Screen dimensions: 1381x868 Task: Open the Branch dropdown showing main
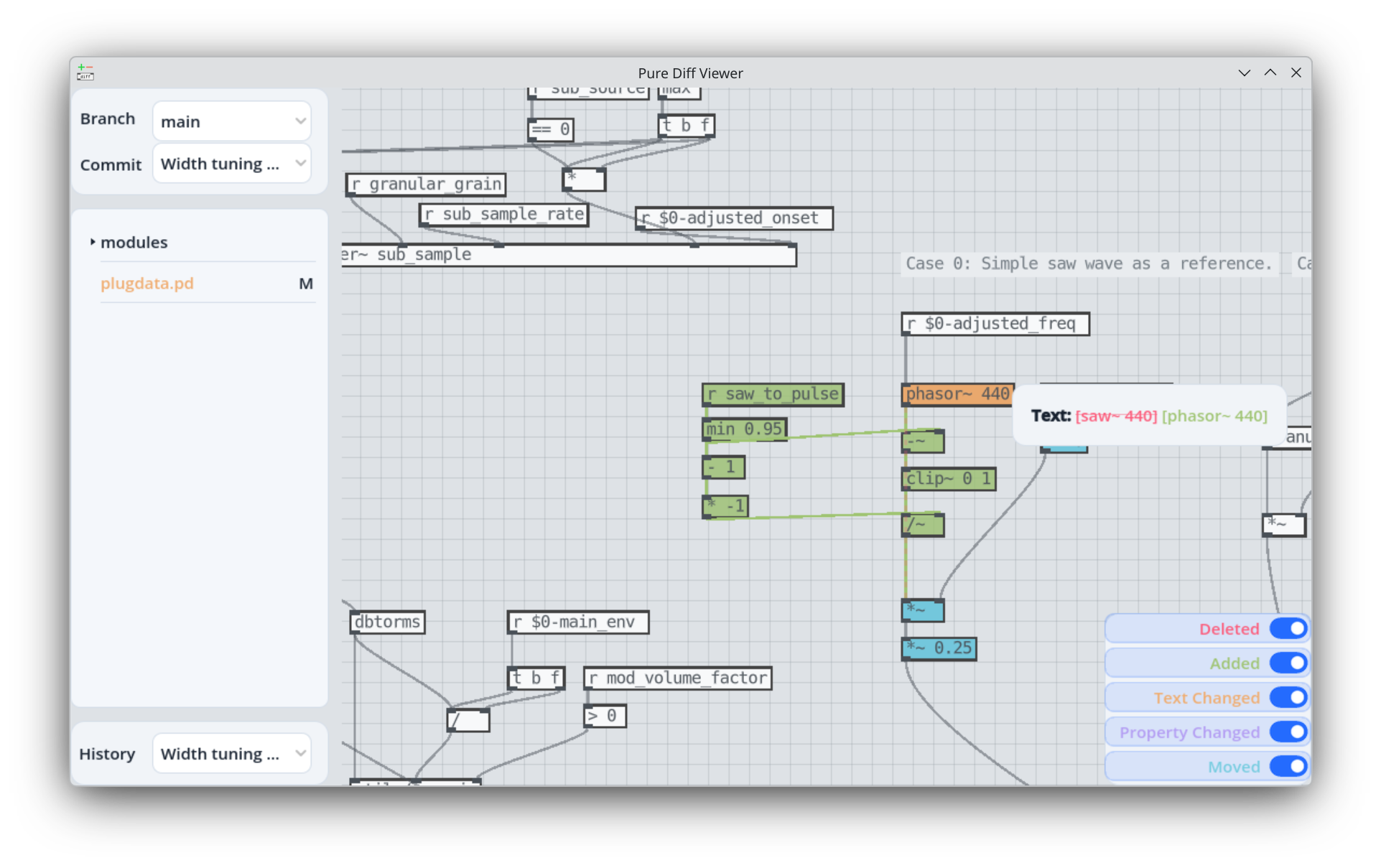[x=231, y=121]
